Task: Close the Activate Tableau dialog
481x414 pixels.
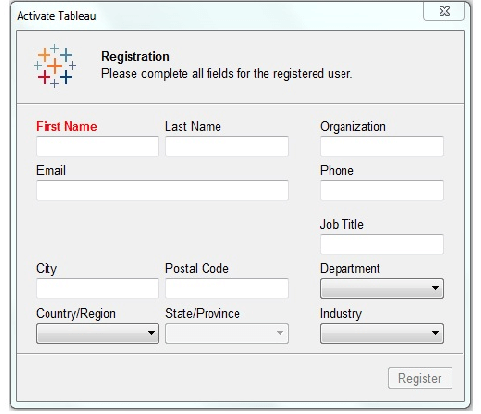Action: pyautogui.click(x=444, y=11)
